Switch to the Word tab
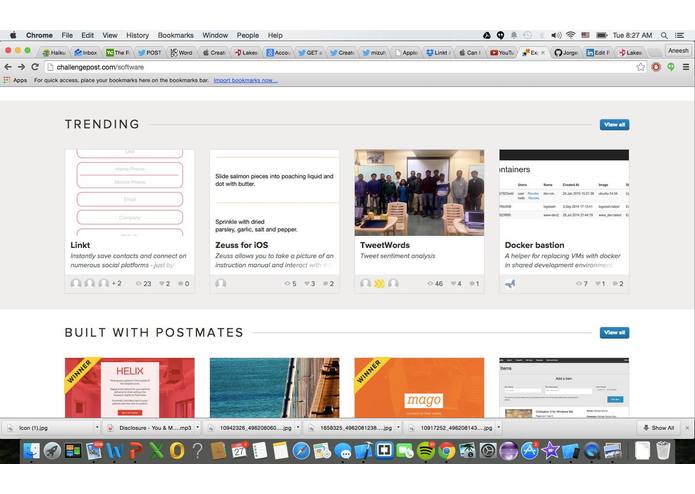This screenshot has width=695, height=494. tap(181, 52)
